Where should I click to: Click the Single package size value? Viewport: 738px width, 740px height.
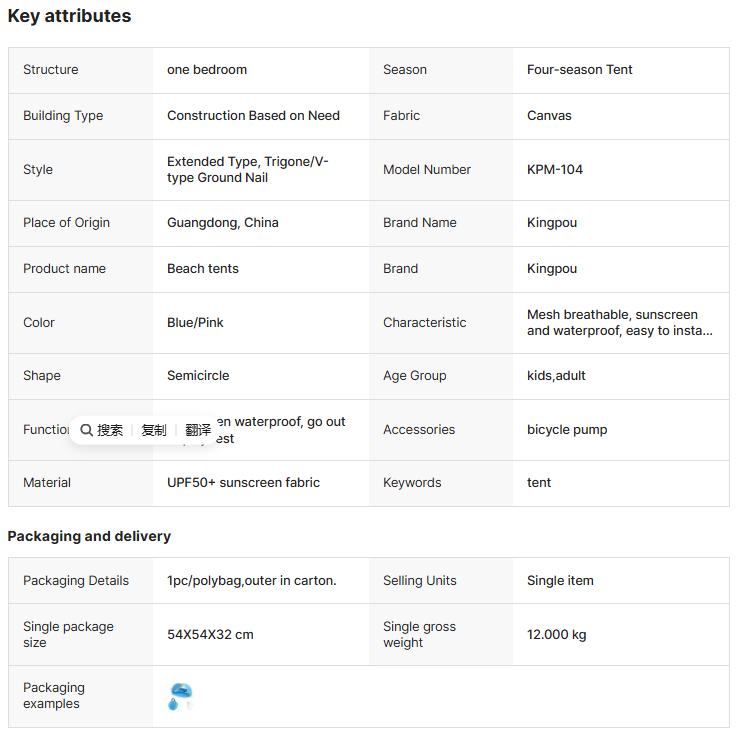[x=210, y=635]
